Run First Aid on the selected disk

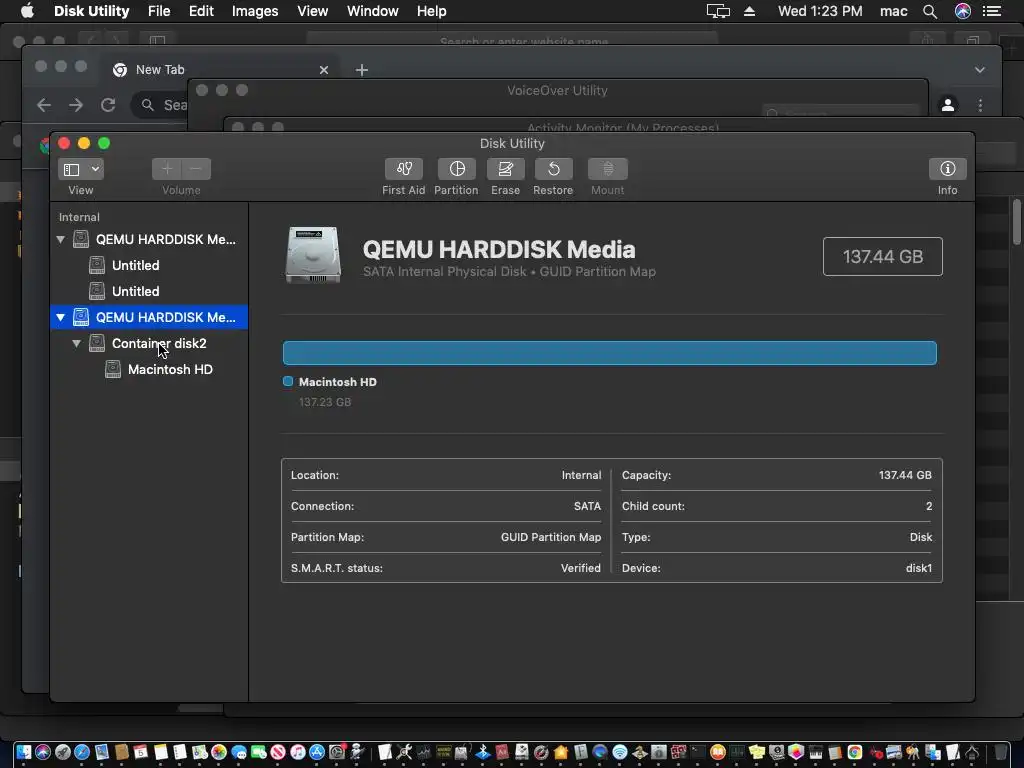tap(403, 169)
